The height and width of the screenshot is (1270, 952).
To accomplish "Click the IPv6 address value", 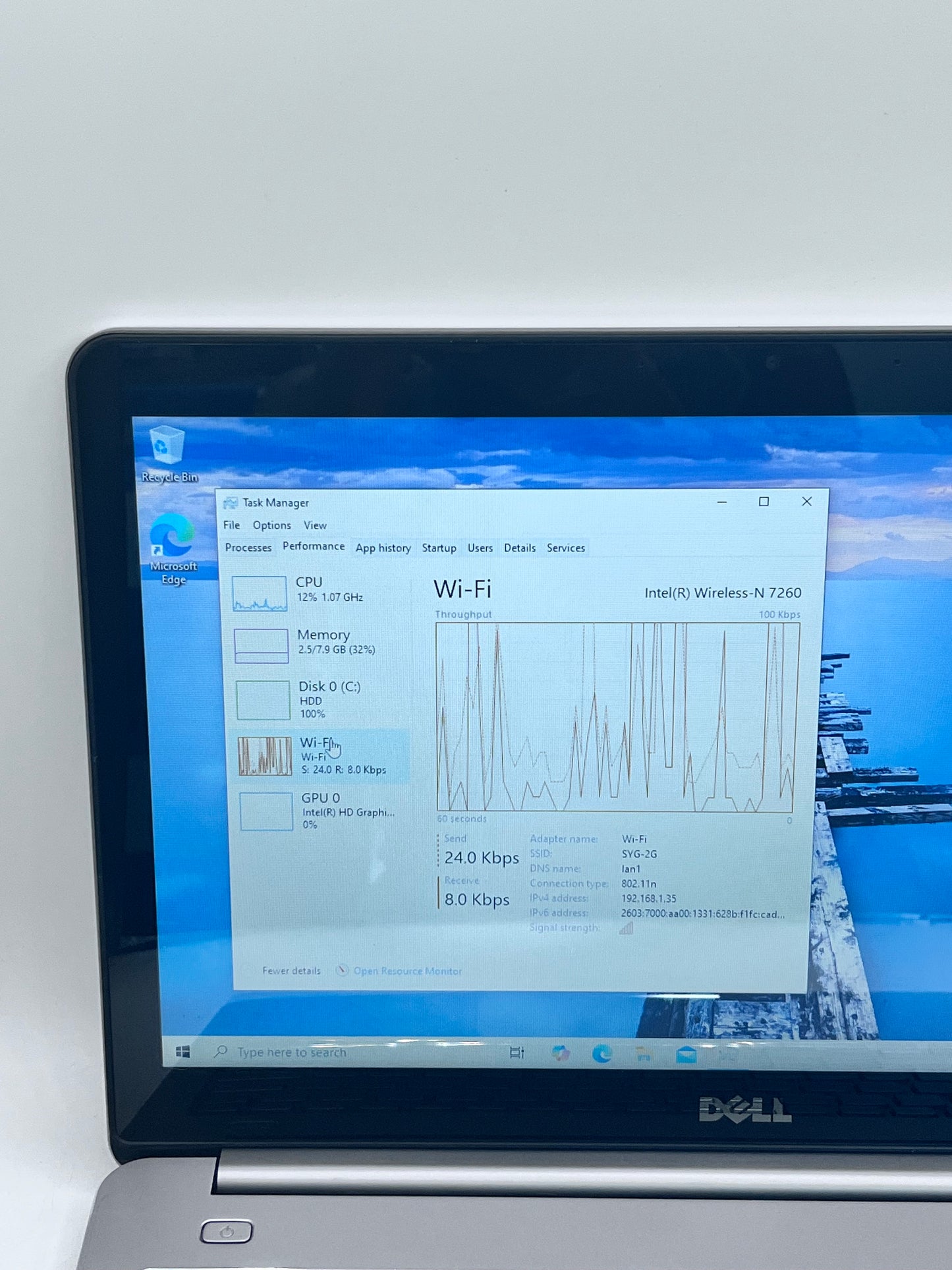I will [x=702, y=913].
